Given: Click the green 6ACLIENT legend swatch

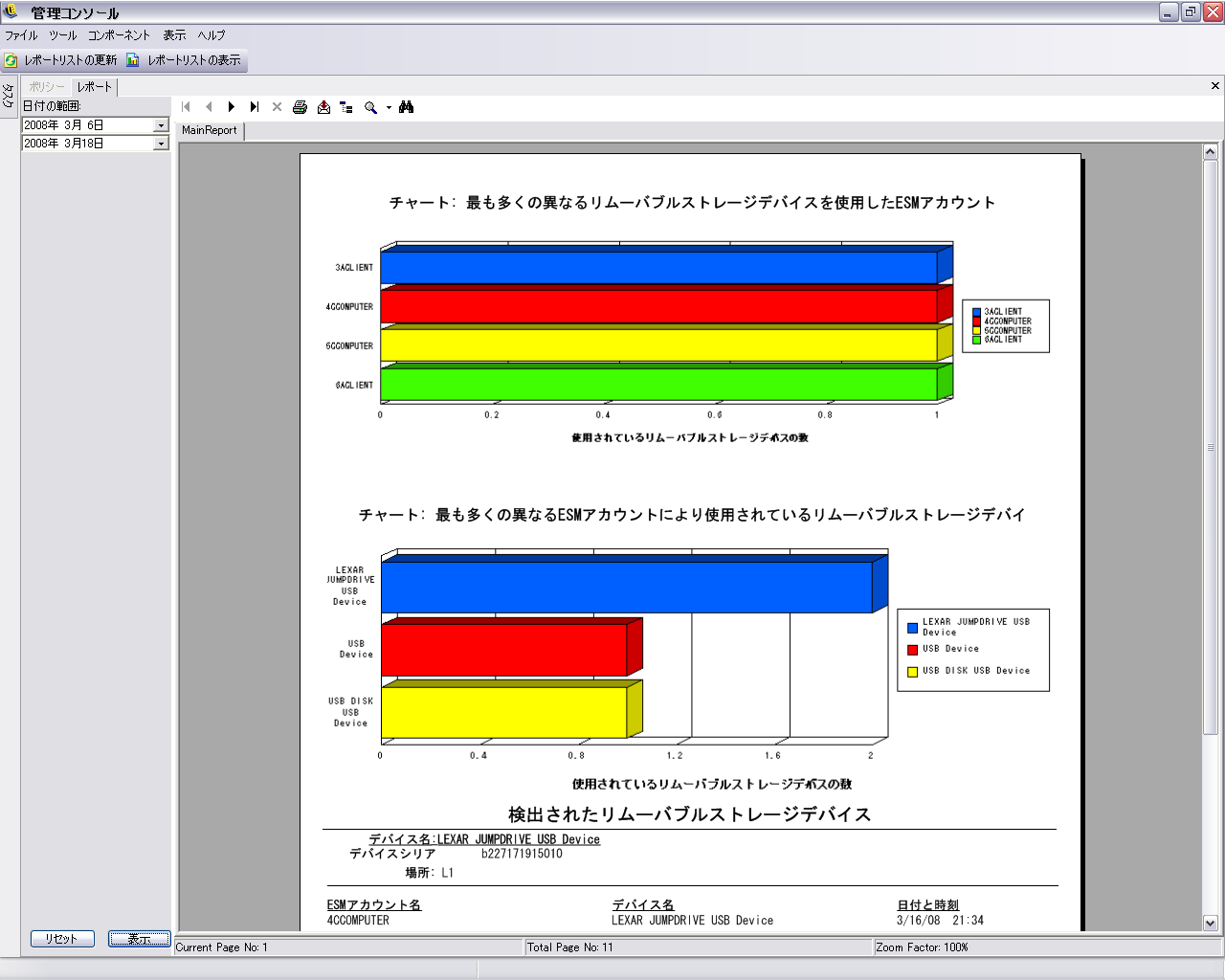Looking at the screenshot, I should click(976, 340).
